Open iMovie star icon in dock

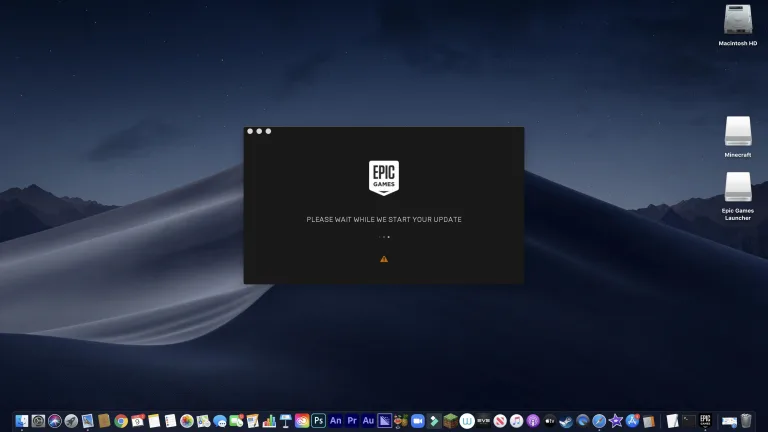tap(616, 421)
